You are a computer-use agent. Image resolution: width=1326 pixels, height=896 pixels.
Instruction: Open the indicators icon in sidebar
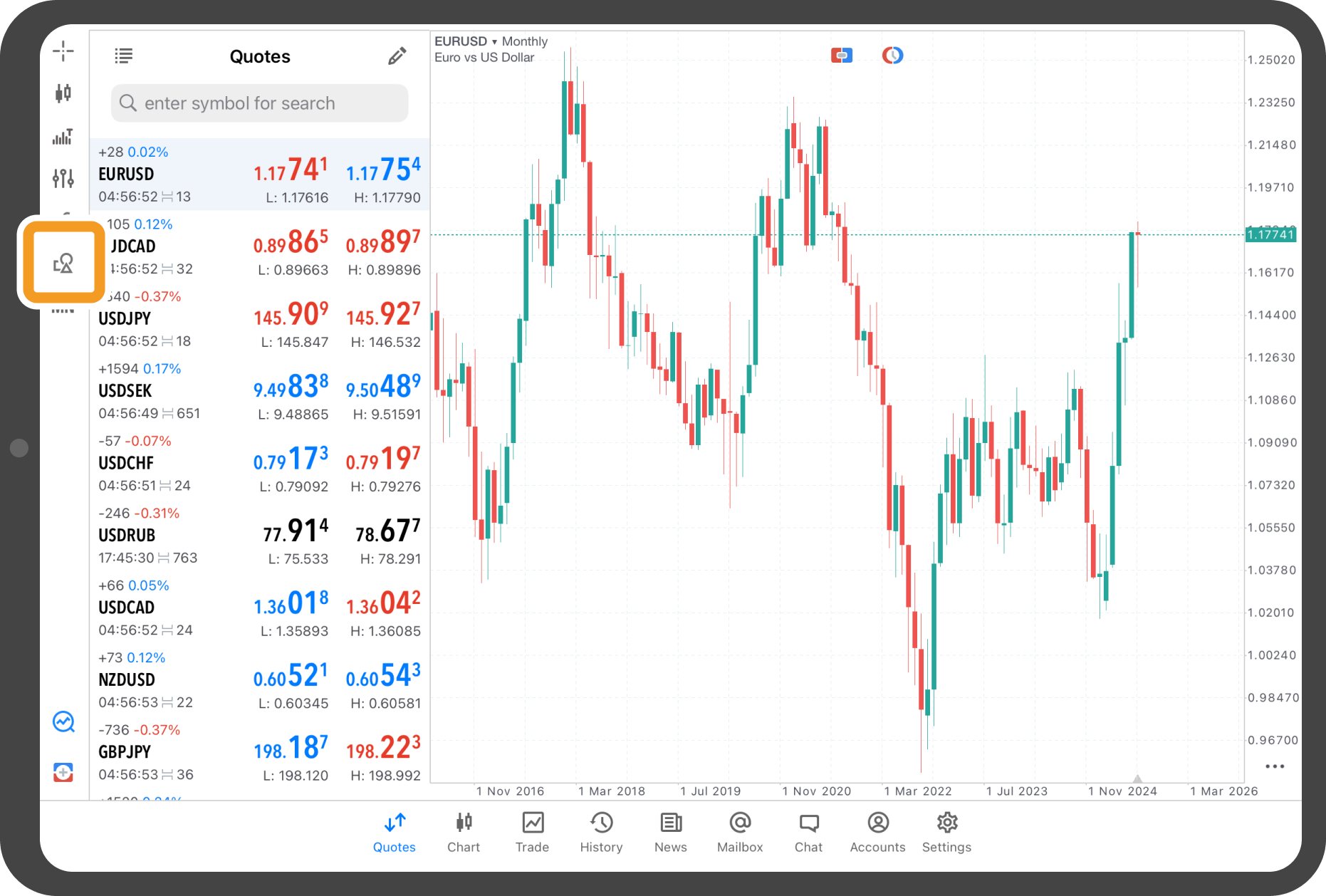click(x=63, y=136)
